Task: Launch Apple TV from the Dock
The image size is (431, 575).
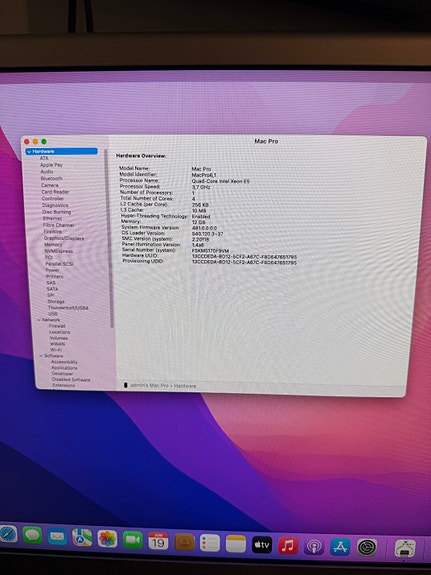Action: tap(262, 545)
